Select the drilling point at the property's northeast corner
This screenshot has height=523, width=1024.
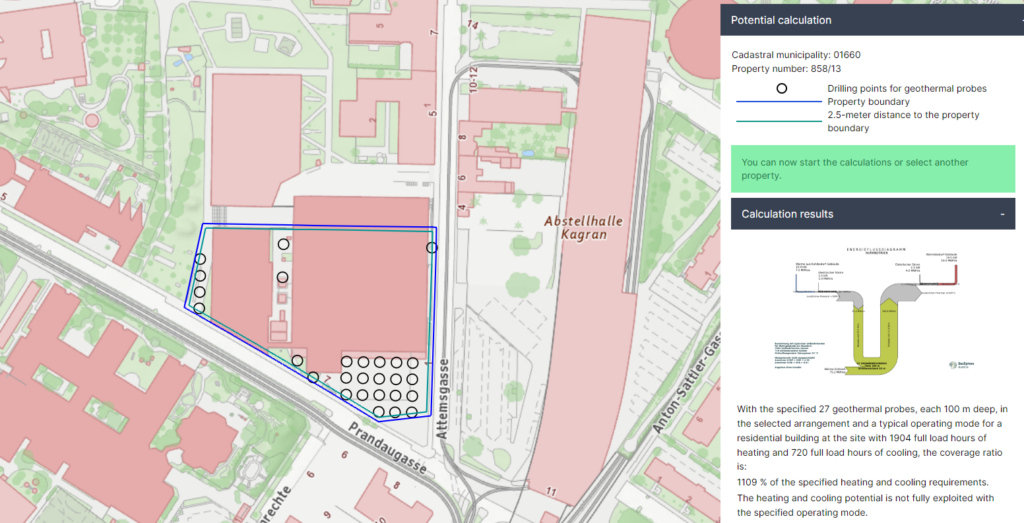432,247
